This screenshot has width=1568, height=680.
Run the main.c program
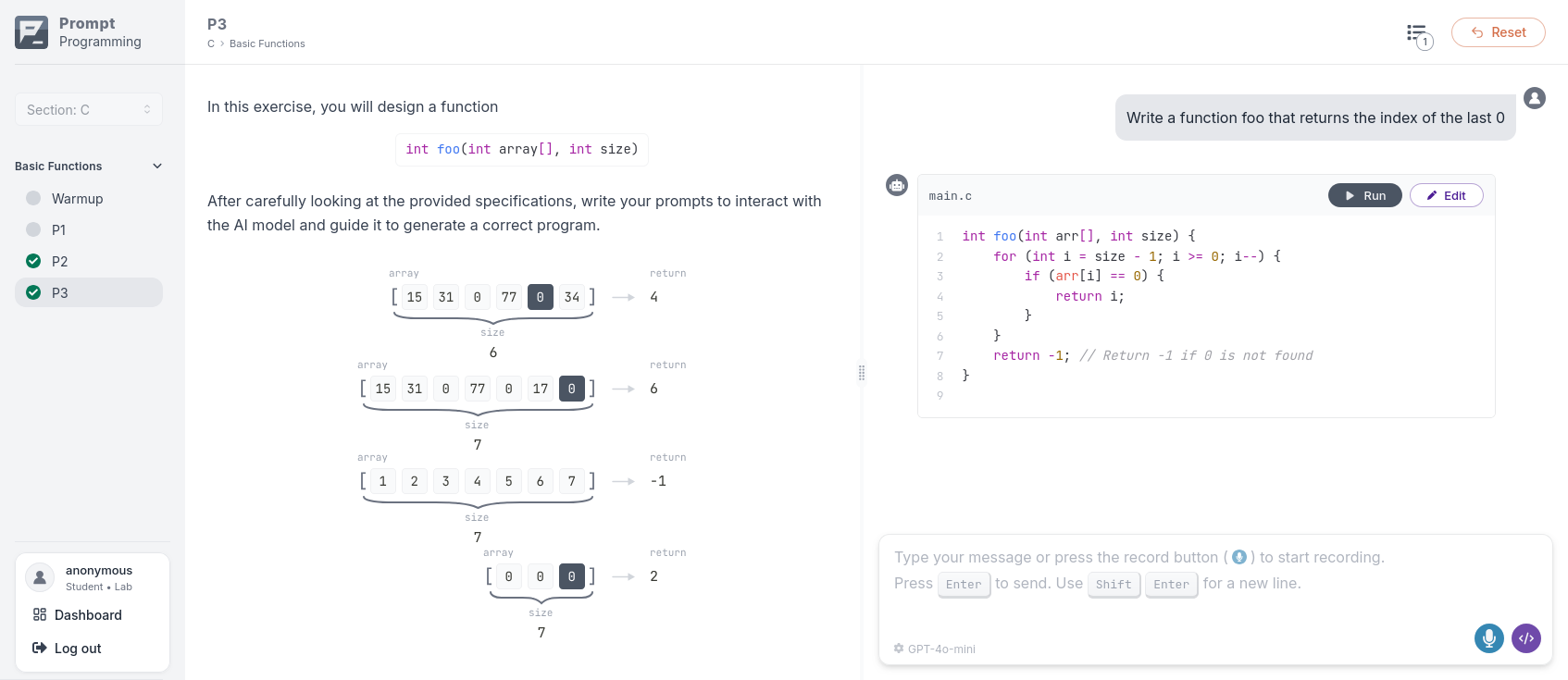1365,195
